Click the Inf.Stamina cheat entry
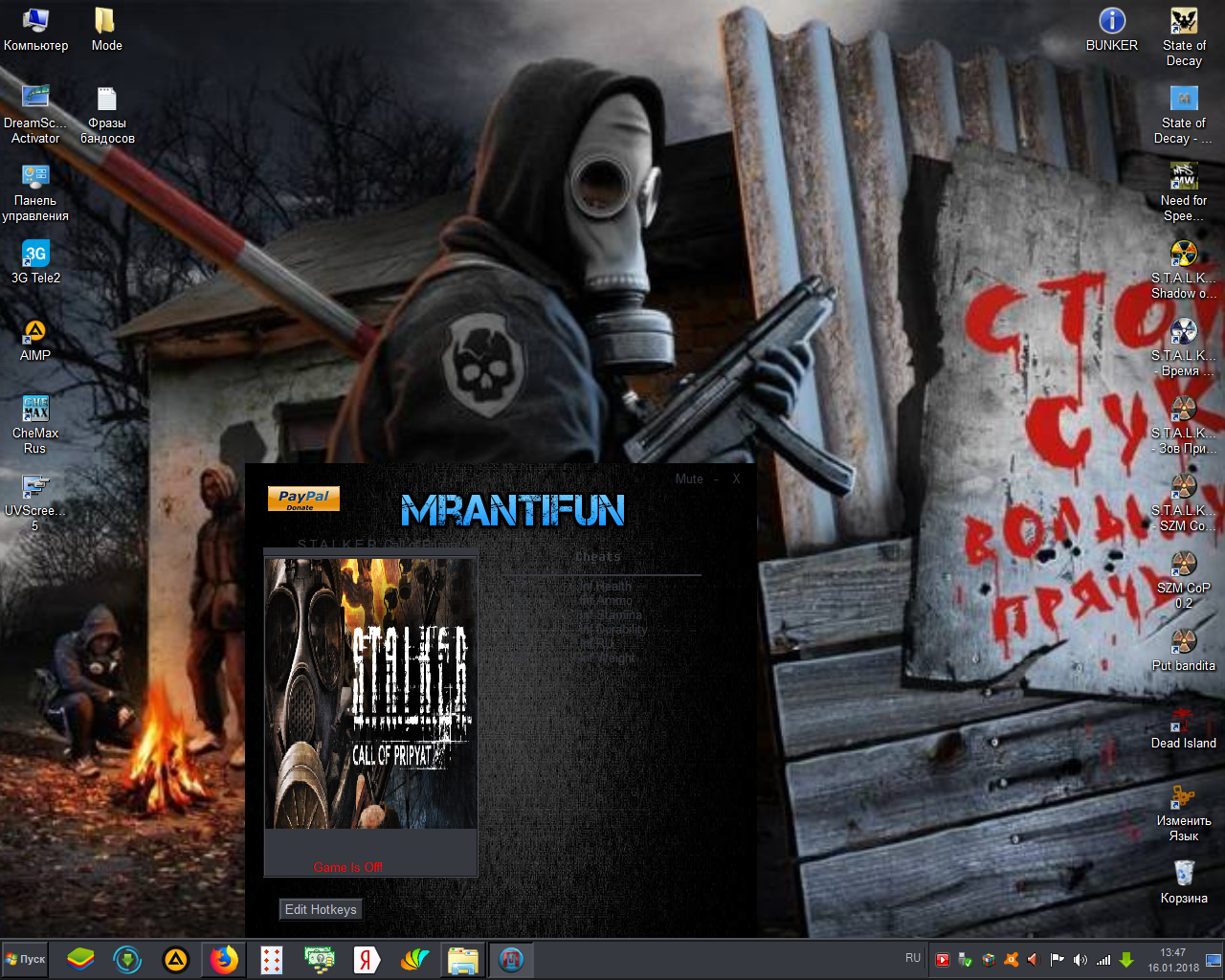1225x980 pixels. coord(610,615)
